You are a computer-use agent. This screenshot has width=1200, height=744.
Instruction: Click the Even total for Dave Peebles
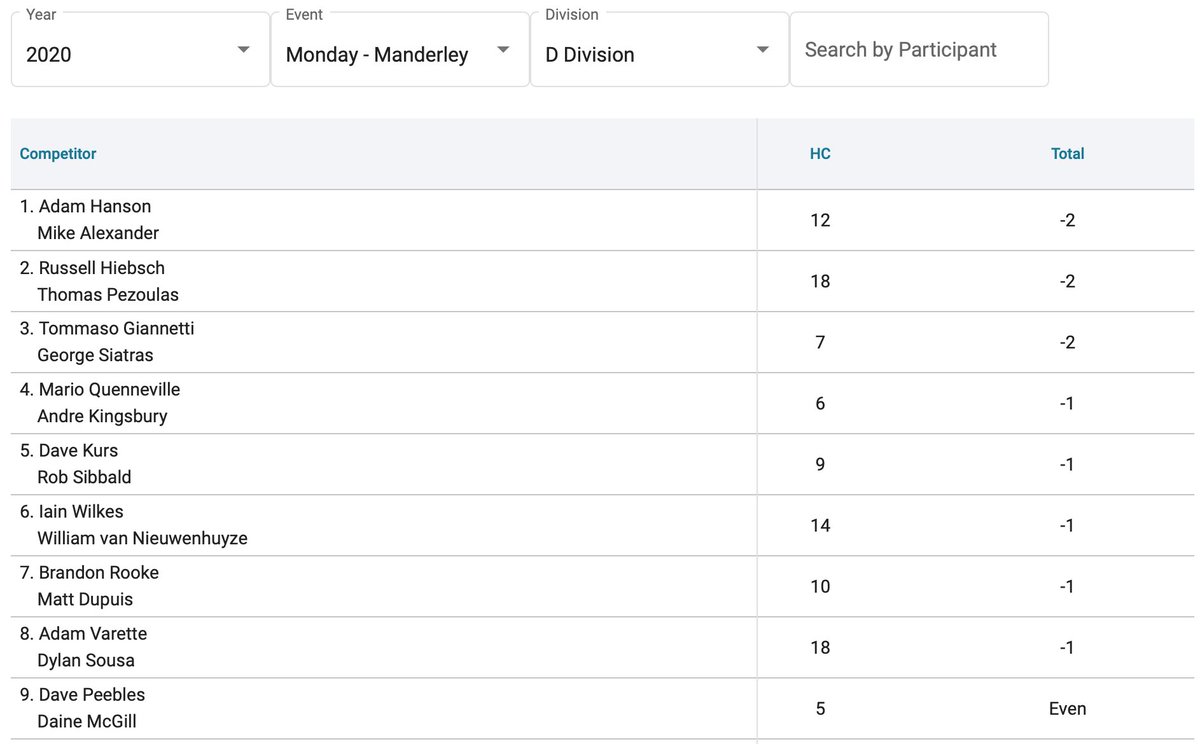coord(1067,708)
